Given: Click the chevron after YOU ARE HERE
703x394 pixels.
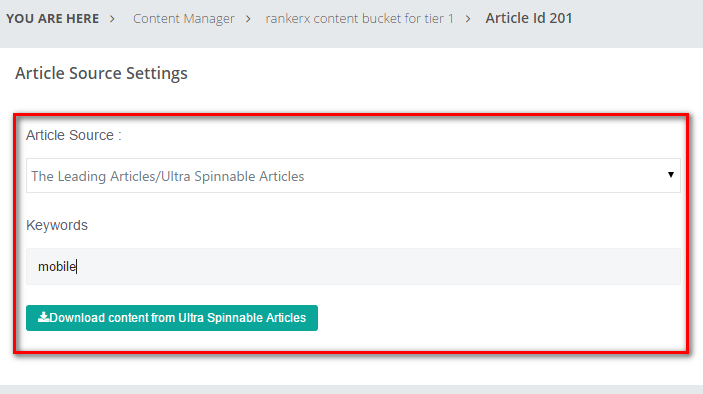Looking at the screenshot, I should (x=113, y=19).
